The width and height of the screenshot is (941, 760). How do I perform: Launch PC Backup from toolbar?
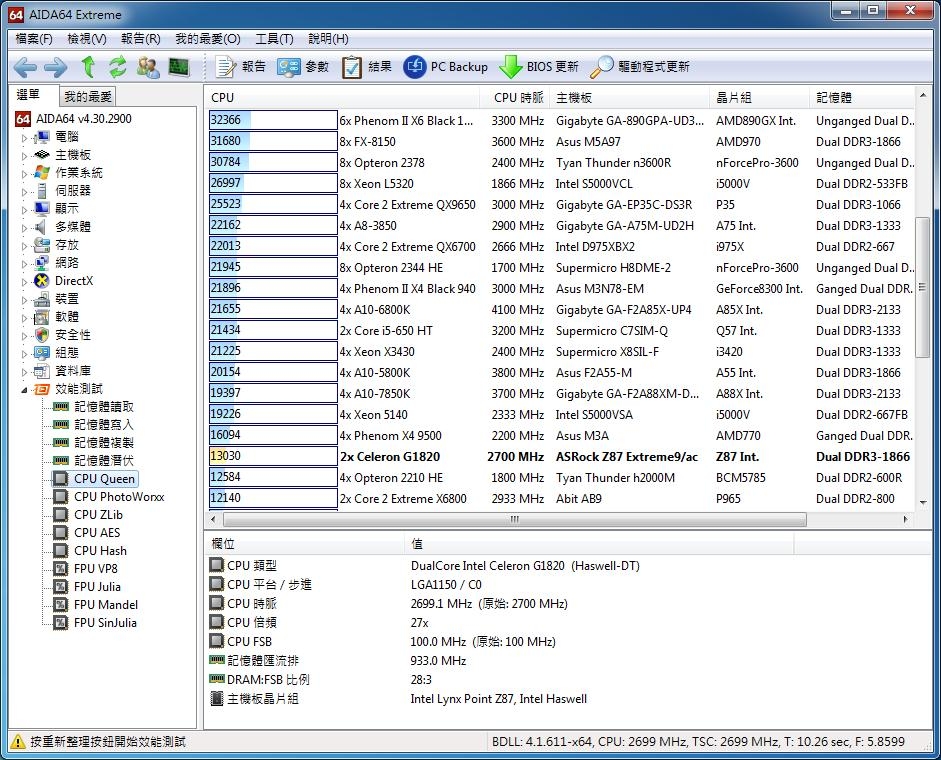(x=445, y=67)
